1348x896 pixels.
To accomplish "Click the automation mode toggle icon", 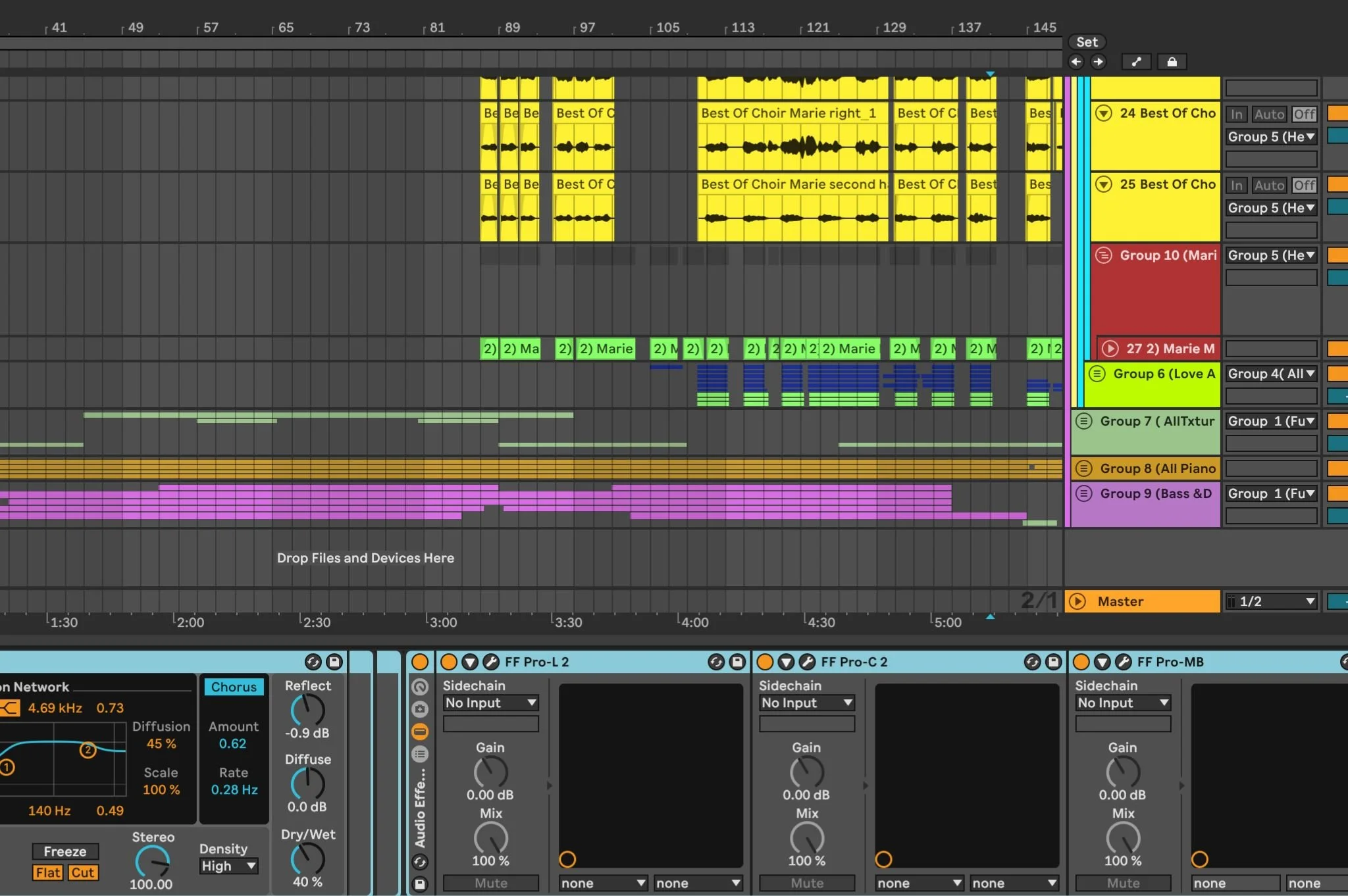I will (x=1136, y=62).
